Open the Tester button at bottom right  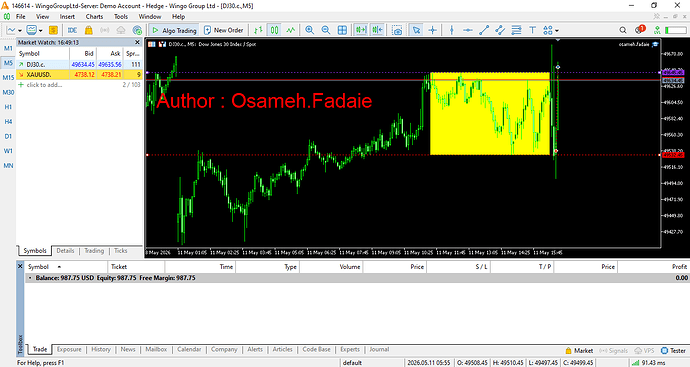673,351
